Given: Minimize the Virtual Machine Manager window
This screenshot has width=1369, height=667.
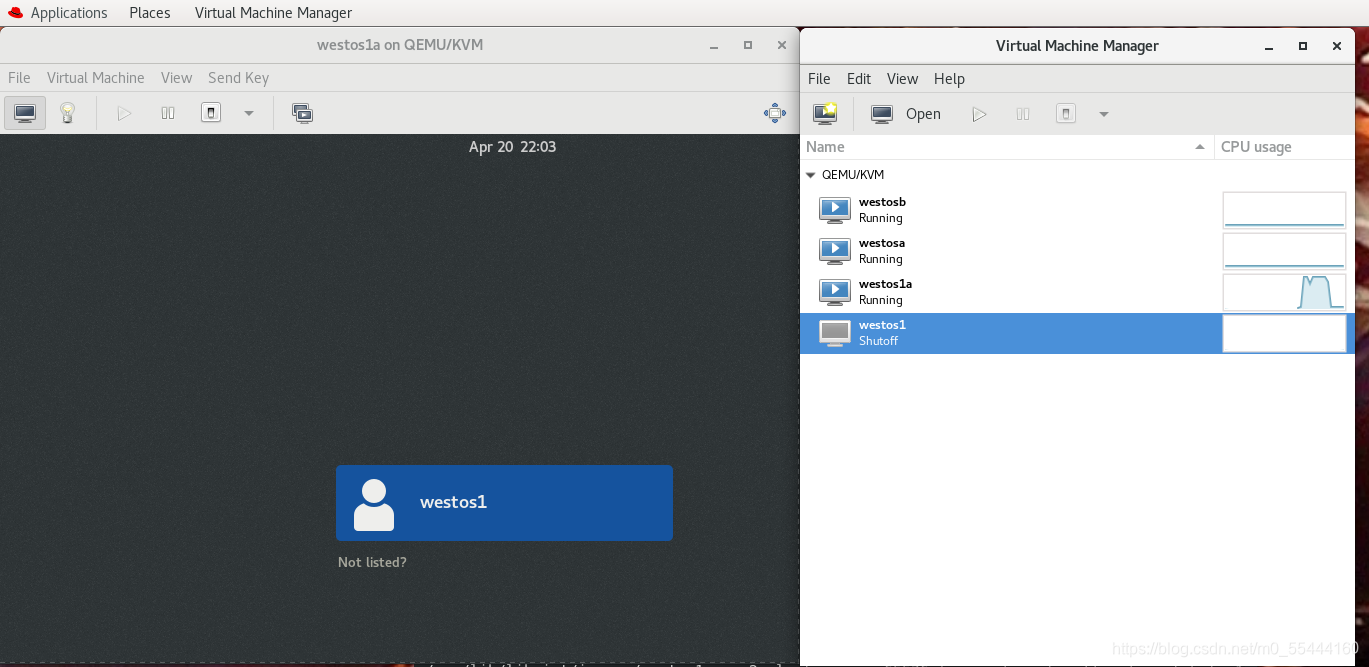Looking at the screenshot, I should tap(1269, 46).
